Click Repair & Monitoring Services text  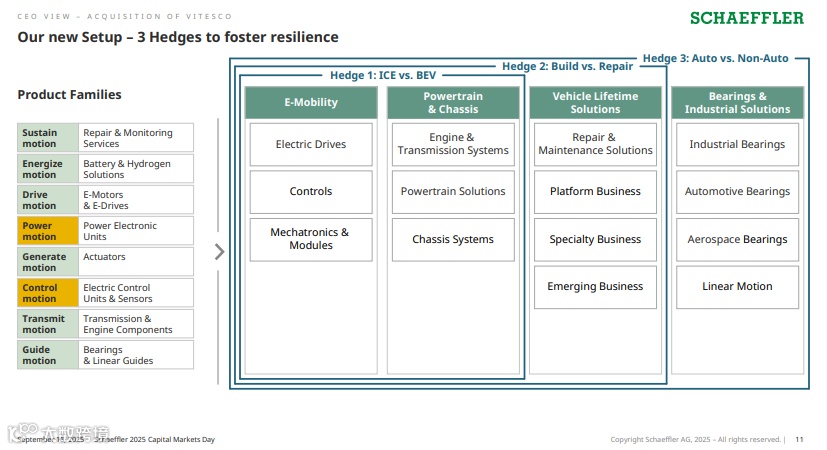pos(128,138)
